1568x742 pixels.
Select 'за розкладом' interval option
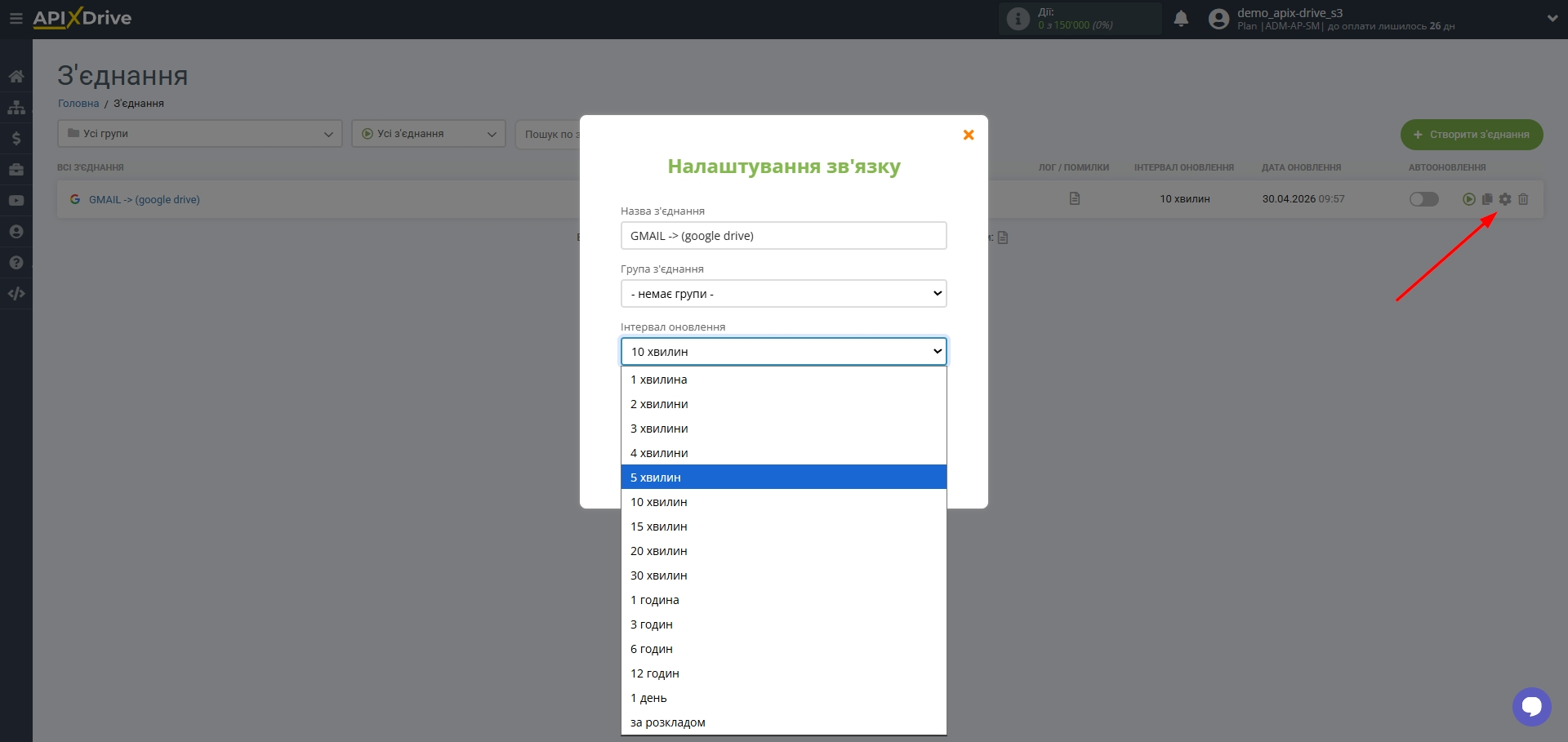[783, 722]
